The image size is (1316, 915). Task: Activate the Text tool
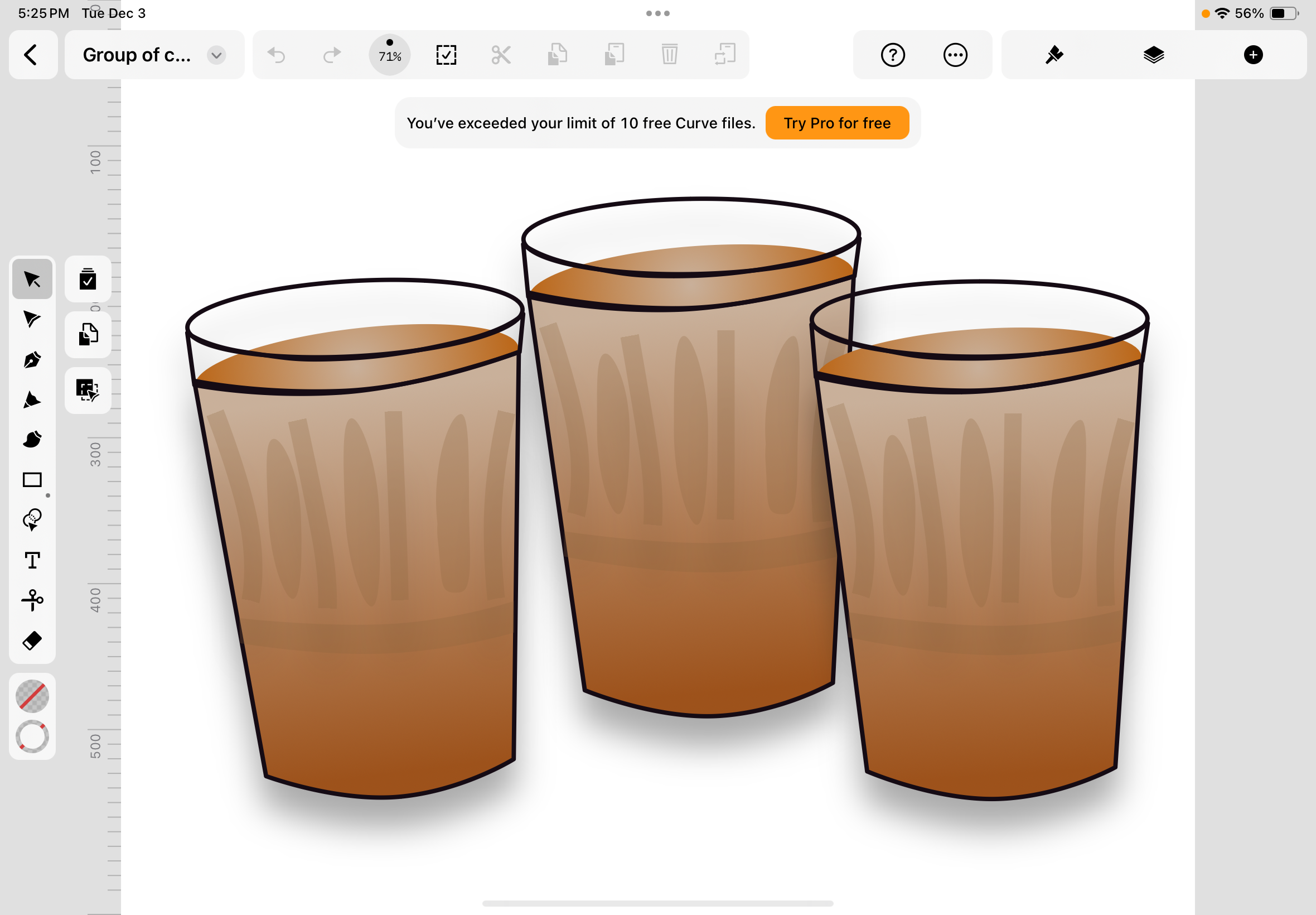[x=32, y=560]
